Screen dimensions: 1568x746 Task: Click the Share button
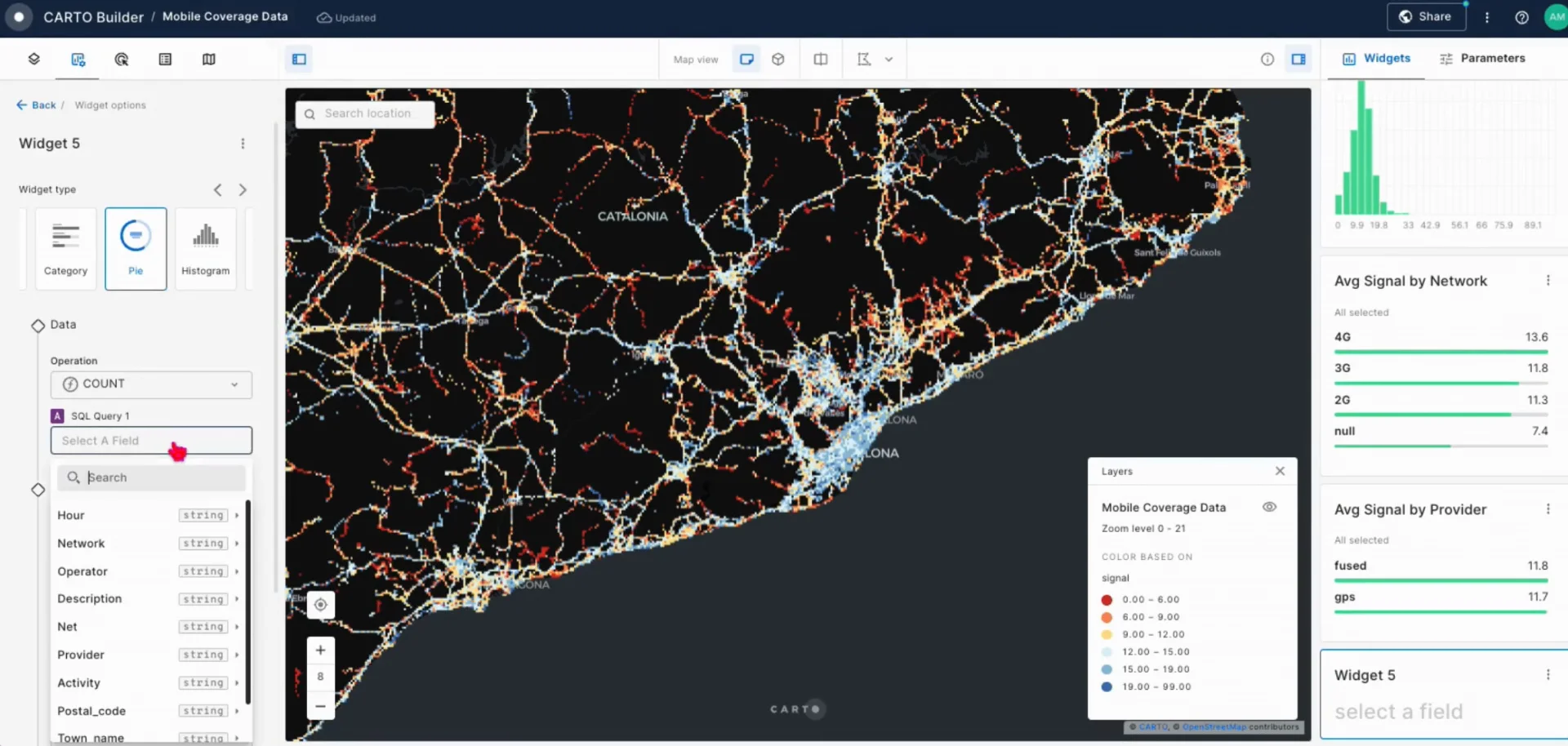coord(1426,16)
